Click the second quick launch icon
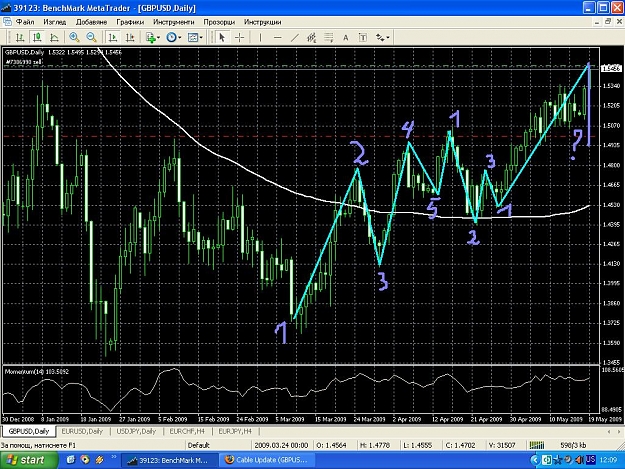The height and width of the screenshot is (469, 625). point(85,460)
